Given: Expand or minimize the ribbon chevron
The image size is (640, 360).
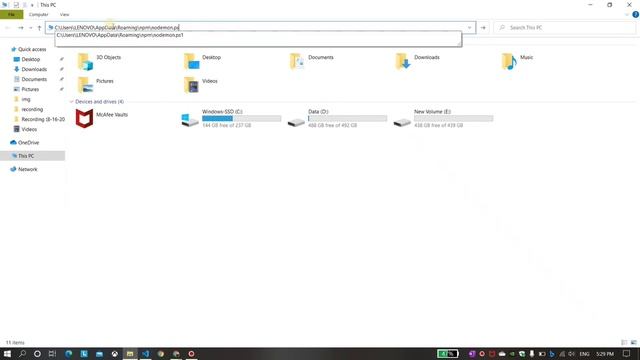Looking at the screenshot, I should (627, 14).
